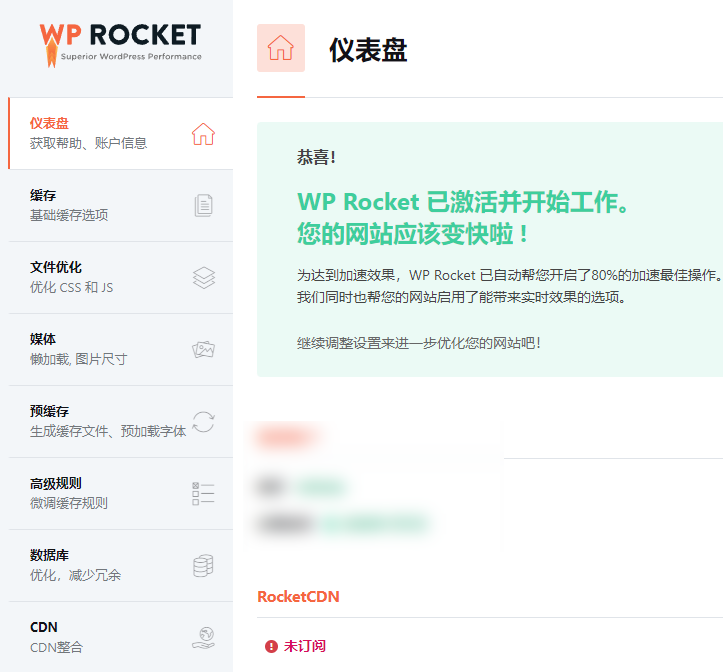Switch to the 预缓存 section
The height and width of the screenshot is (672, 723).
tap(90, 421)
